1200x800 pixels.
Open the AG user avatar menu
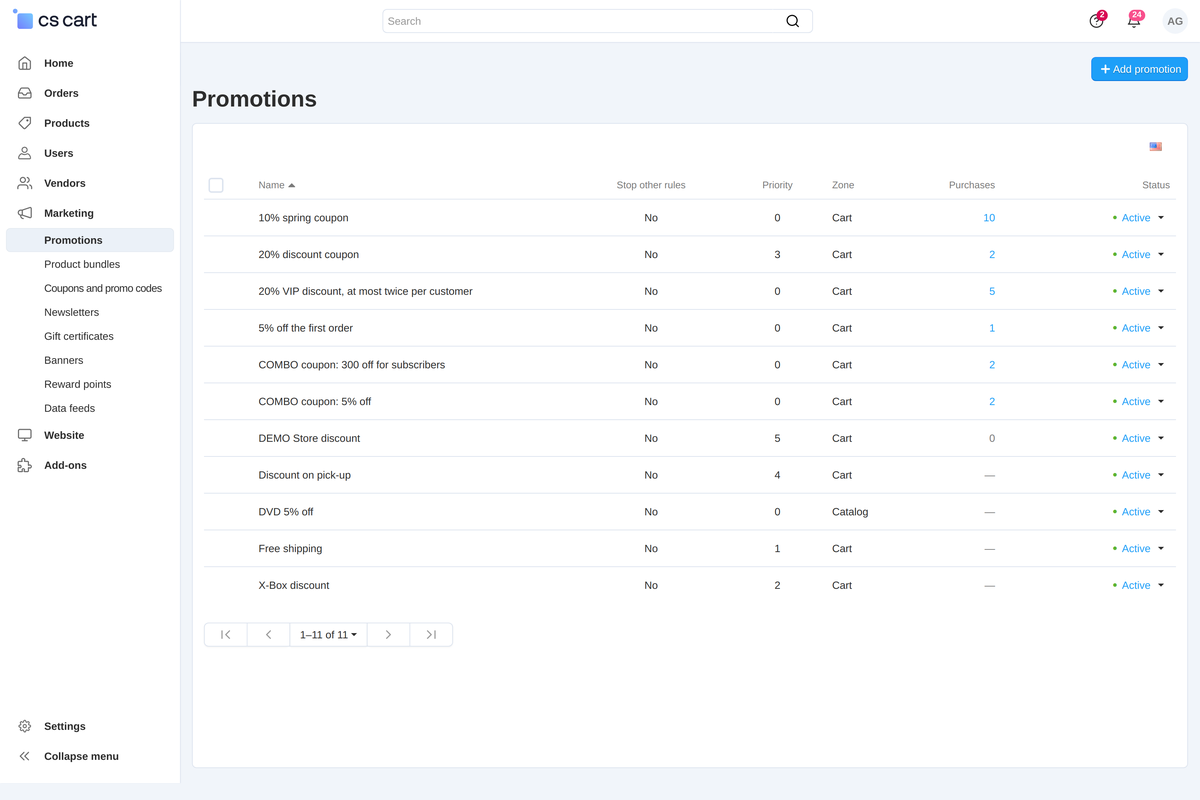pos(1175,21)
